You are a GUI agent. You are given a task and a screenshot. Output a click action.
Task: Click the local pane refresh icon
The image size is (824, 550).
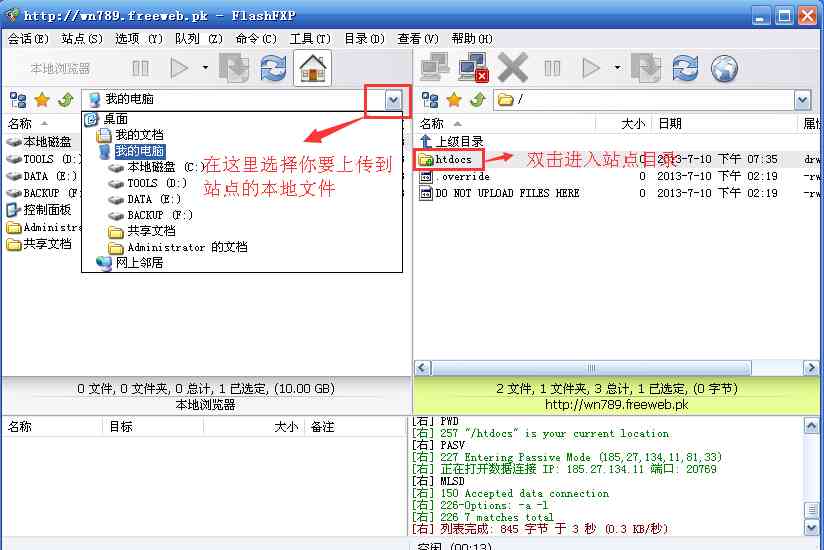[x=272, y=68]
